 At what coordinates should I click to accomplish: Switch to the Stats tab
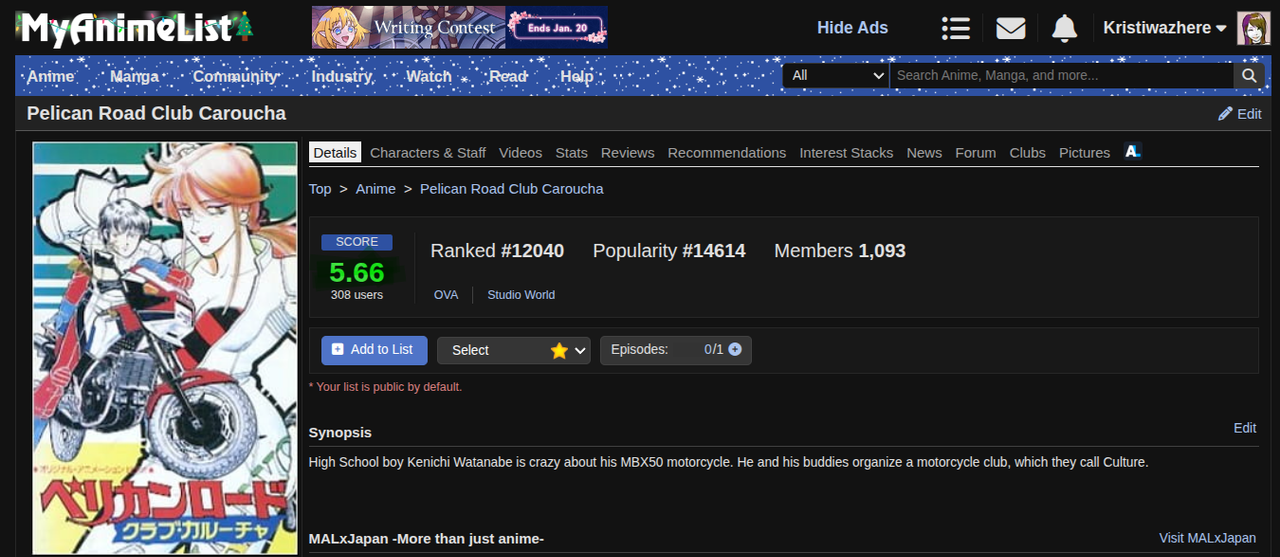571,152
